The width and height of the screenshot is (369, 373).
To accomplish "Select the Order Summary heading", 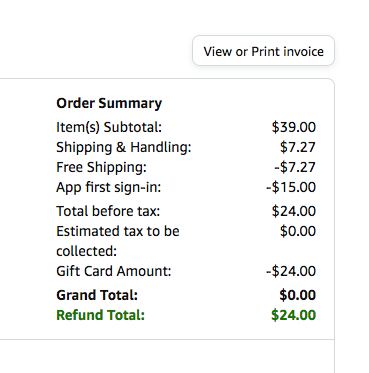I will pyautogui.click(x=109, y=103).
